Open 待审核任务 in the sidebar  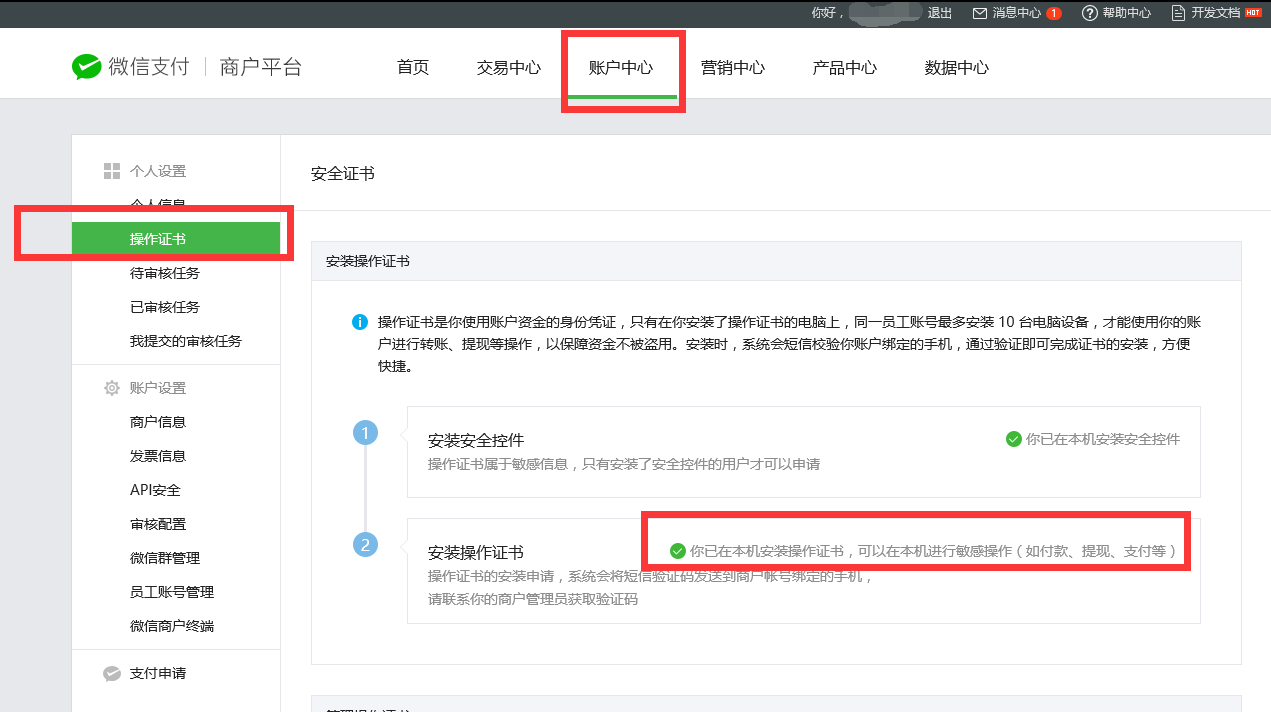pyautogui.click(x=165, y=273)
